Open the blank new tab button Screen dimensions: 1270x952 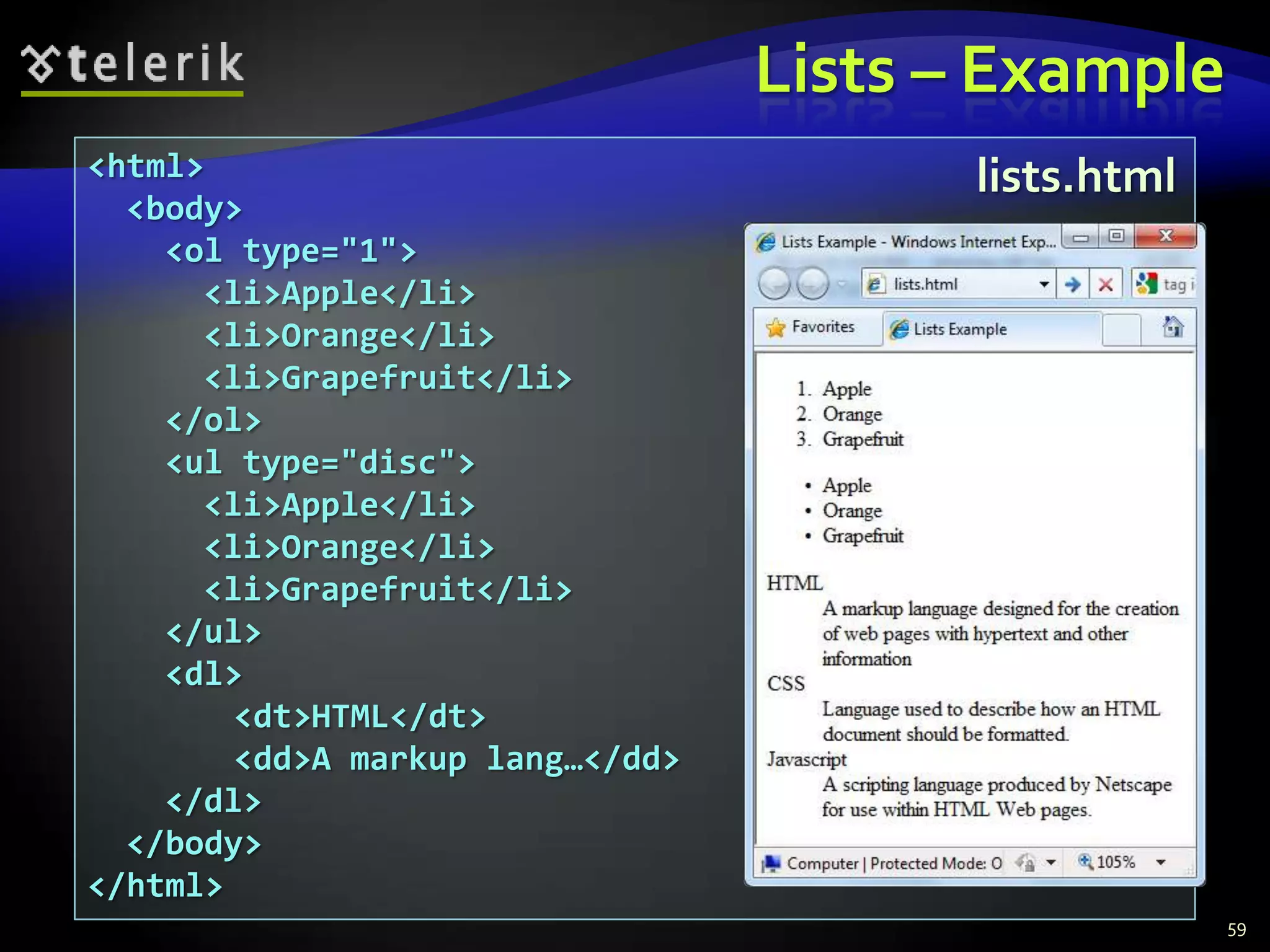click(1121, 329)
